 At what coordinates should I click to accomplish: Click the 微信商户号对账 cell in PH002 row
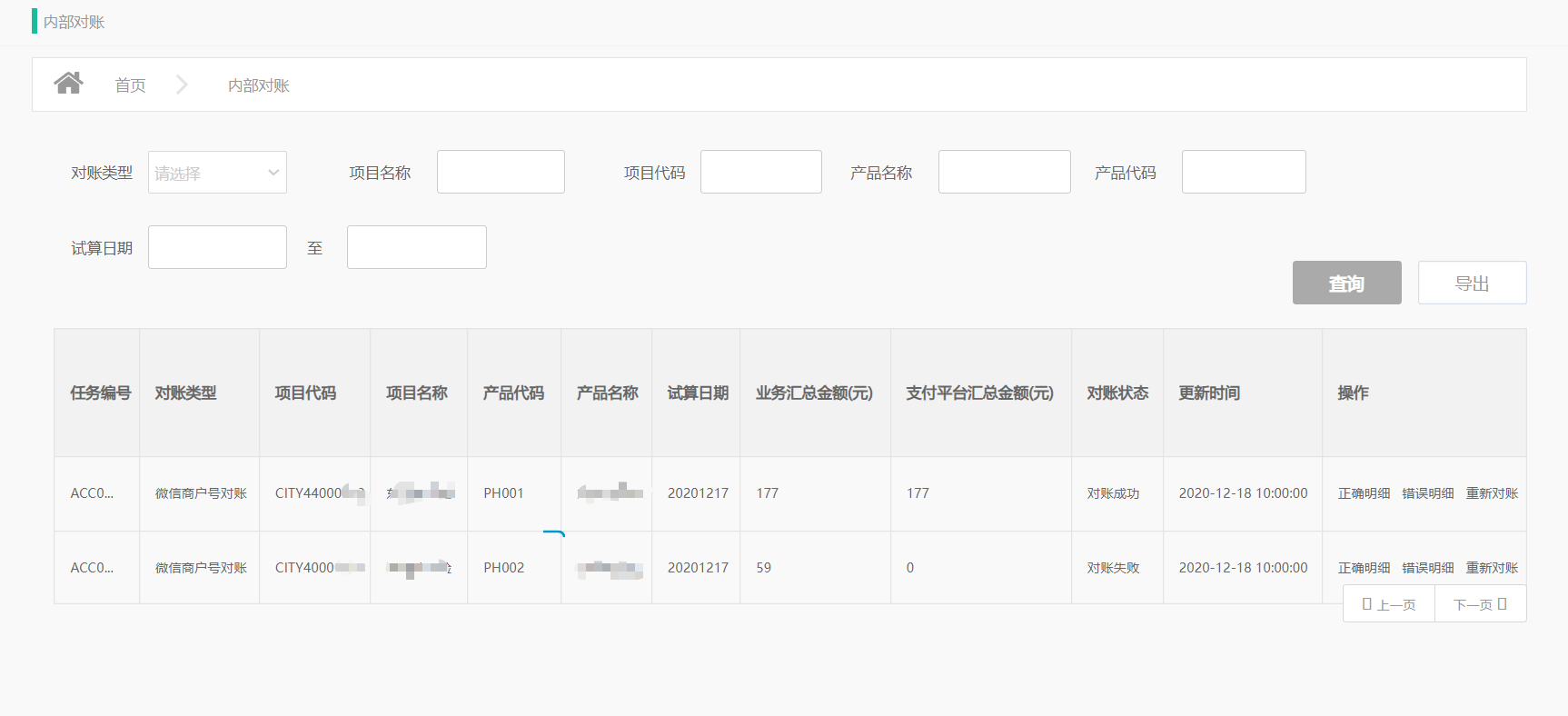point(201,568)
